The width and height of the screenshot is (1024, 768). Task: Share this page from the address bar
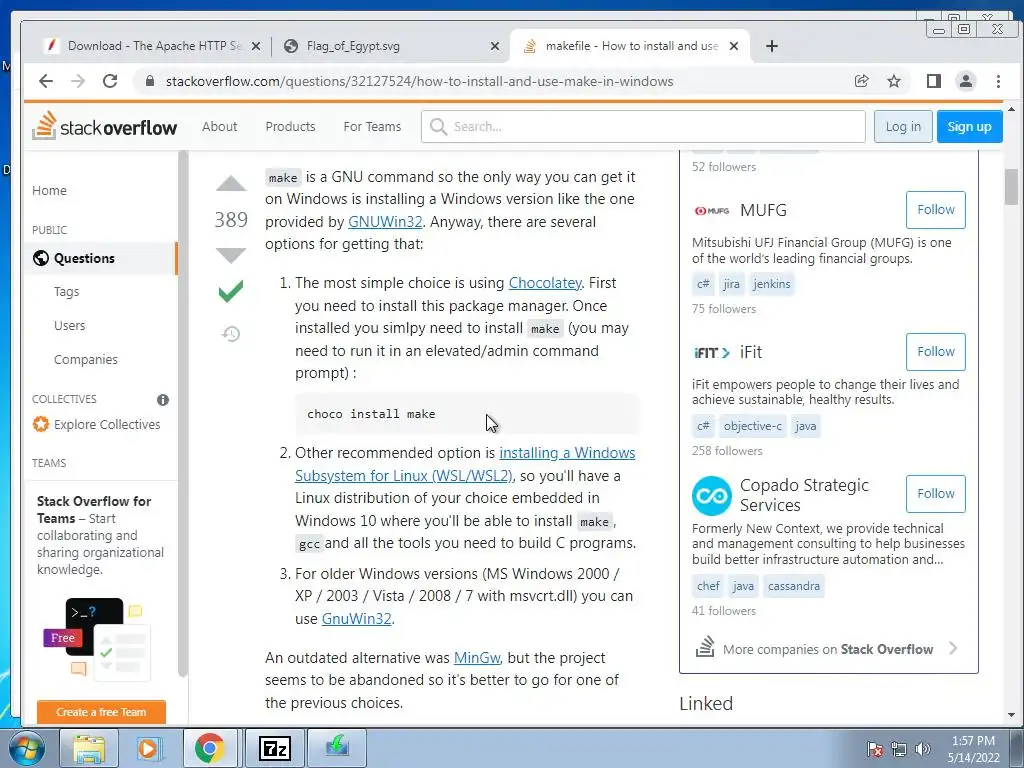click(861, 81)
